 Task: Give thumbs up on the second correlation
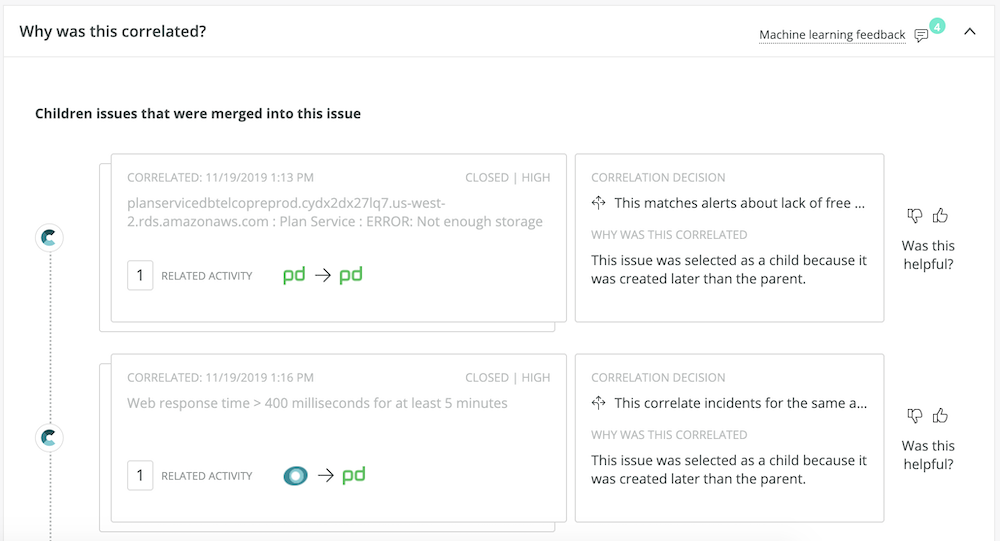(940, 416)
